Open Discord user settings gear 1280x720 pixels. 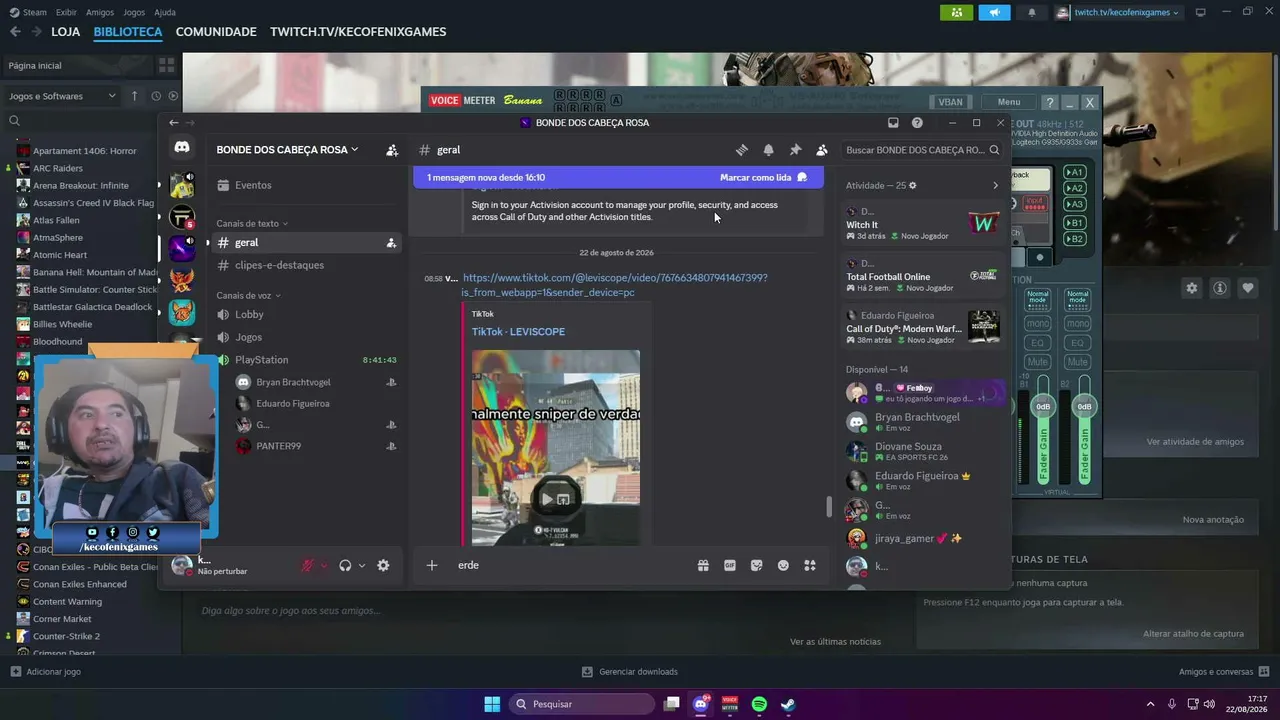[x=383, y=565]
